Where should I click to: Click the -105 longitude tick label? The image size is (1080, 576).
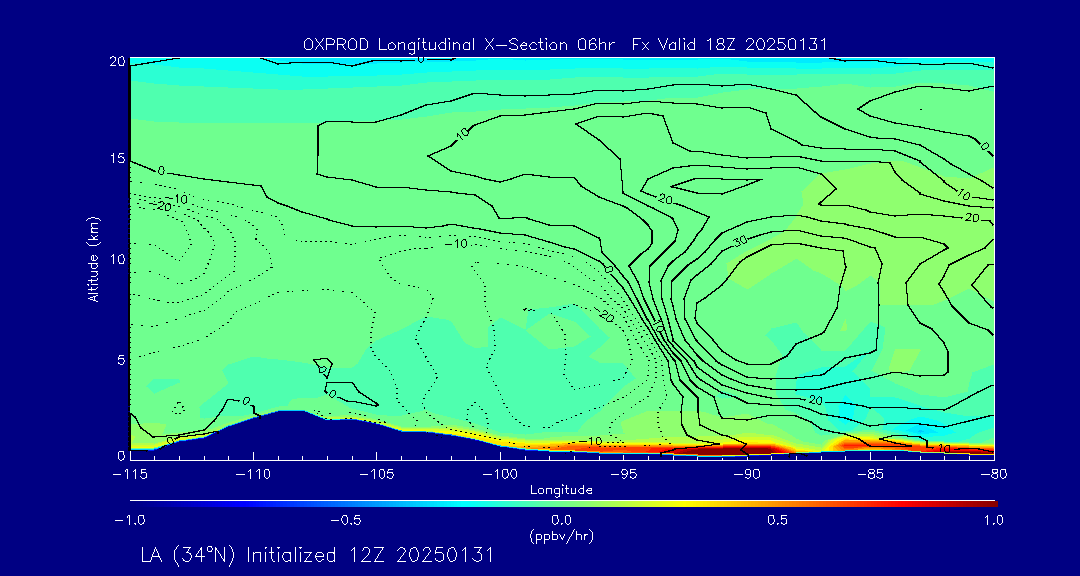pos(377,474)
